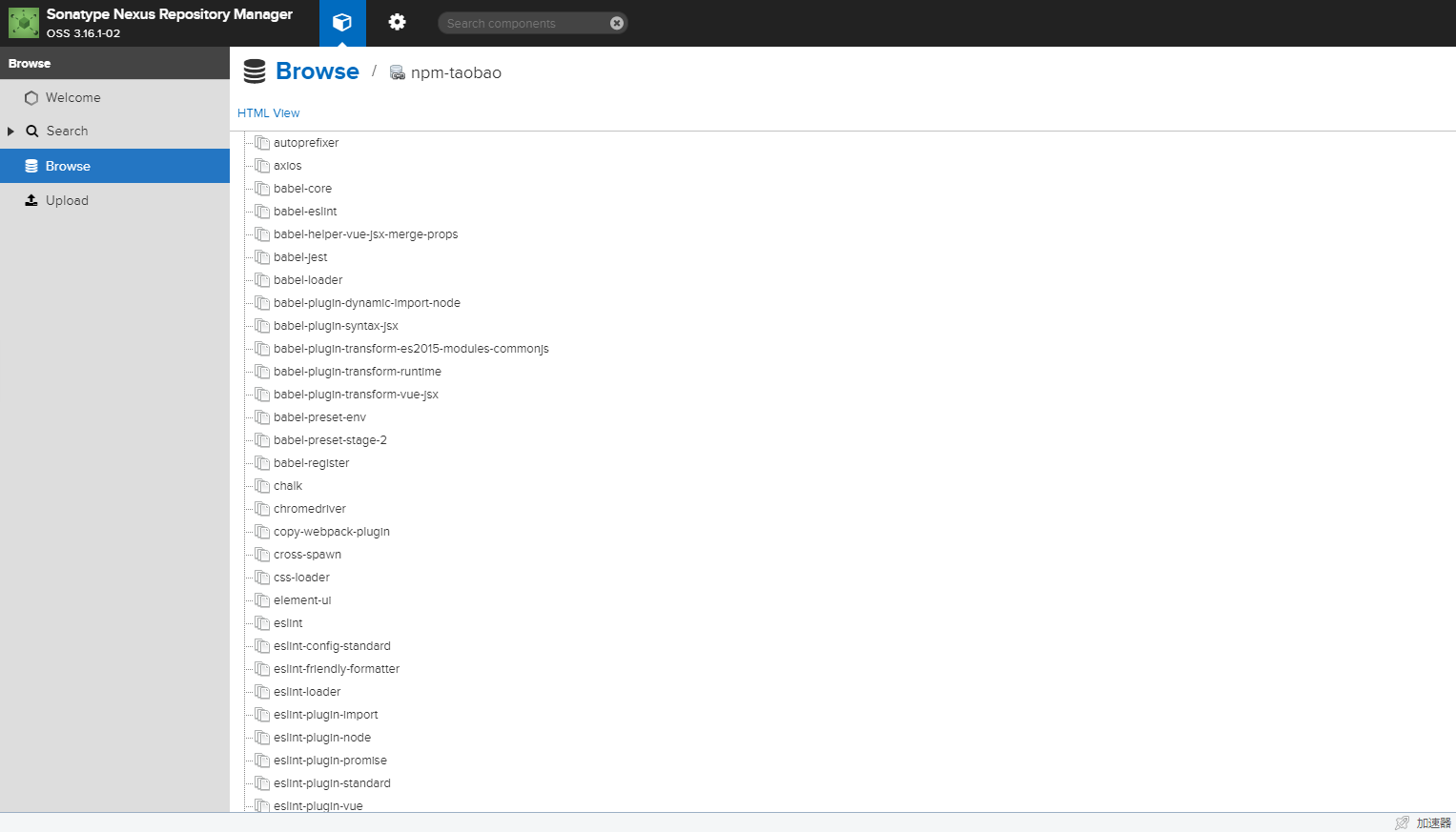
Task: Click the Welcome hexagon icon in sidebar
Action: 31,97
